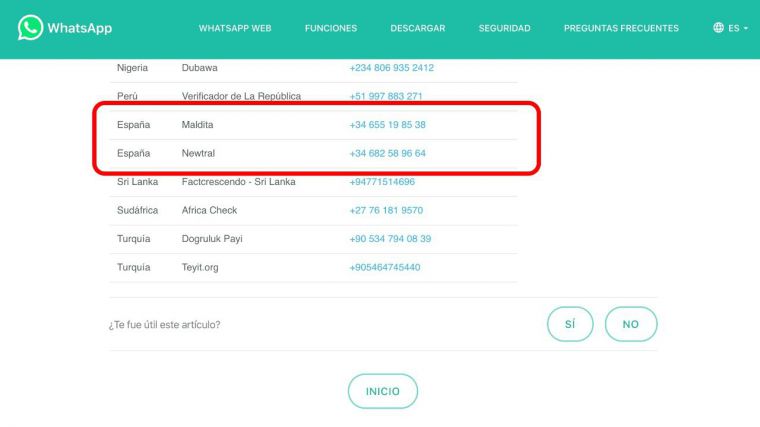Click the INICIO button
This screenshot has height=427, width=760.
[382, 391]
